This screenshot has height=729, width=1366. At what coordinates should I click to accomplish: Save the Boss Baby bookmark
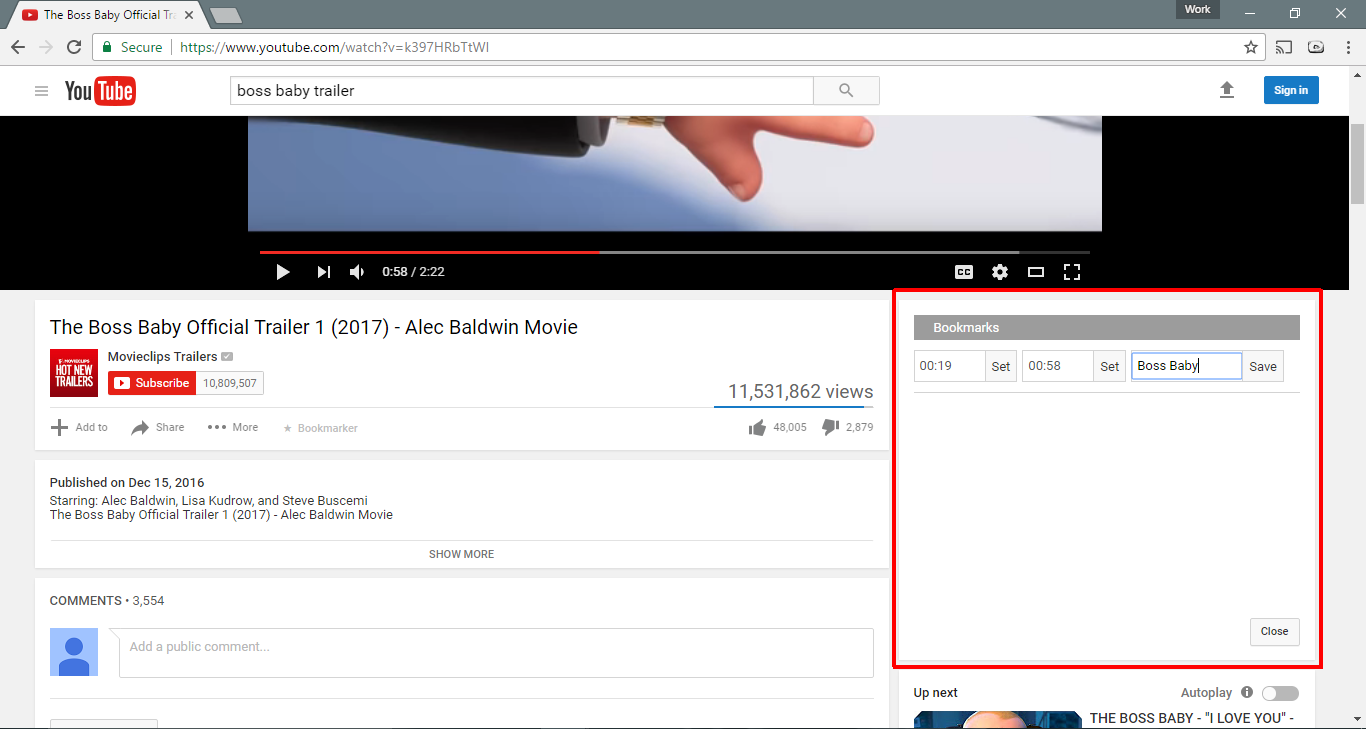click(1263, 366)
